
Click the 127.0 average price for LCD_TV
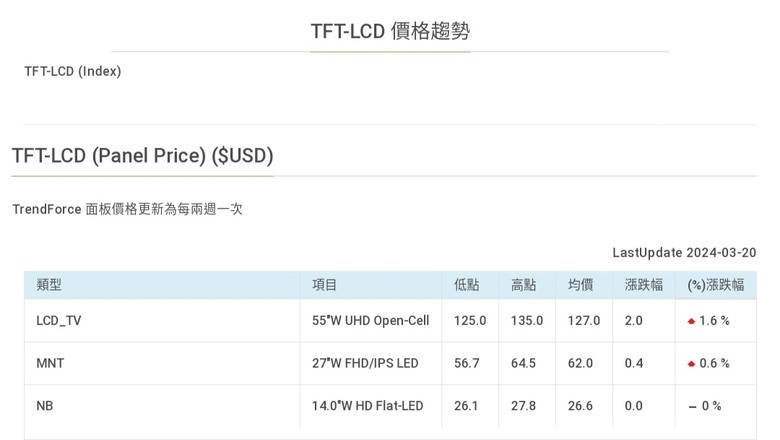pos(584,321)
